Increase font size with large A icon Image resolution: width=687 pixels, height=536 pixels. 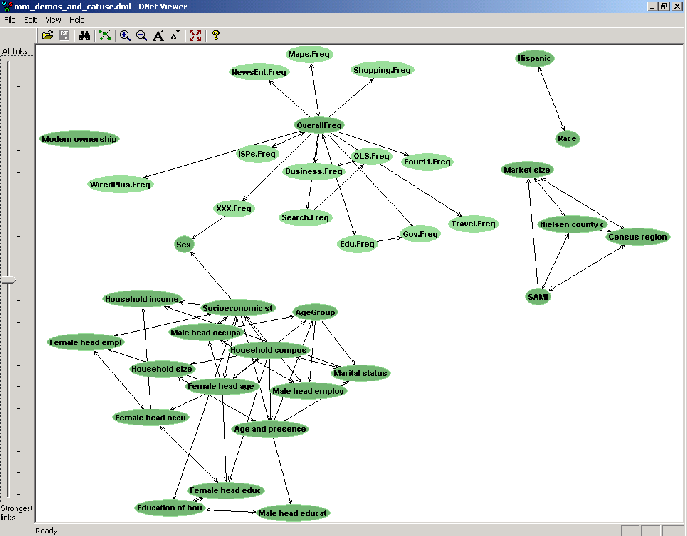point(158,35)
